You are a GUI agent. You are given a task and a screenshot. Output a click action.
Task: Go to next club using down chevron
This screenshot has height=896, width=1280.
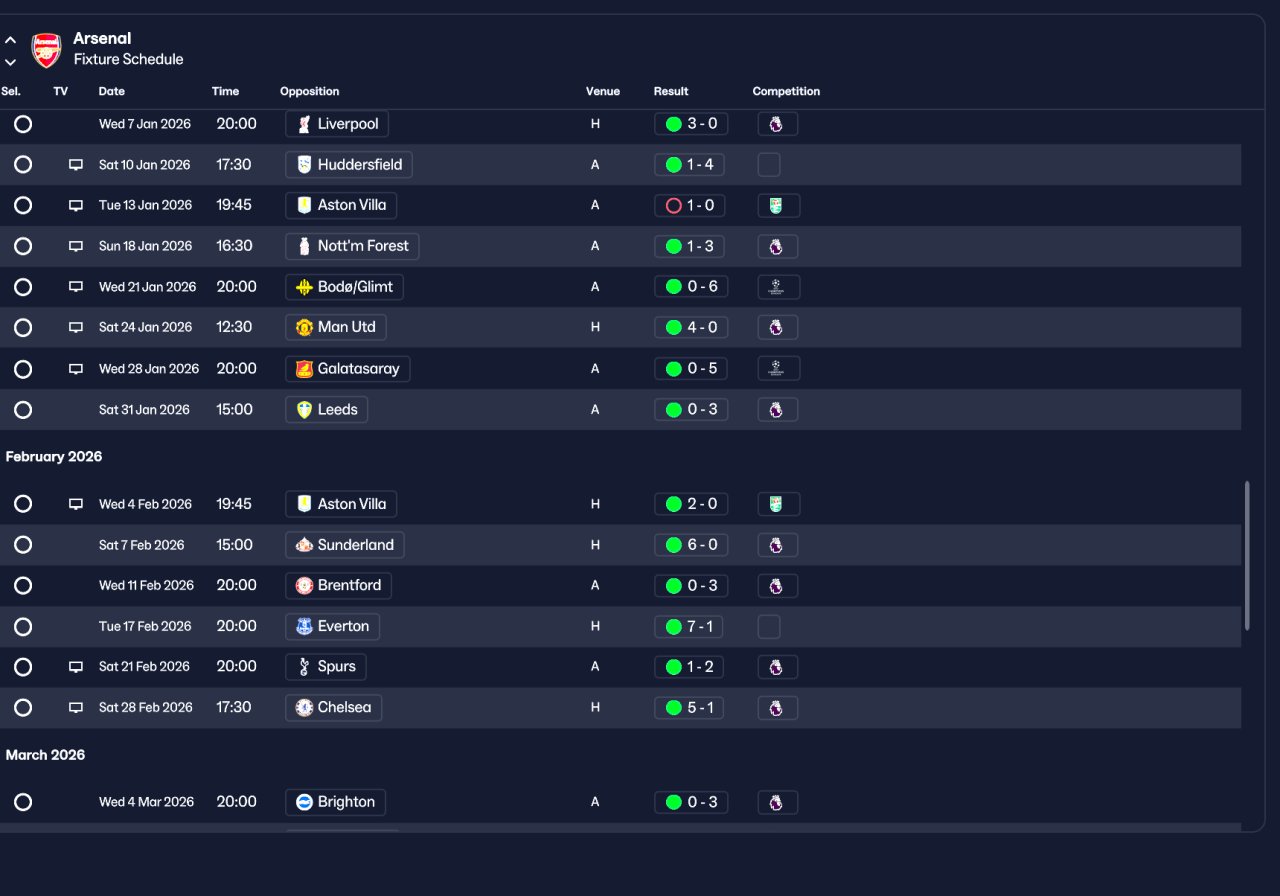tap(10, 62)
